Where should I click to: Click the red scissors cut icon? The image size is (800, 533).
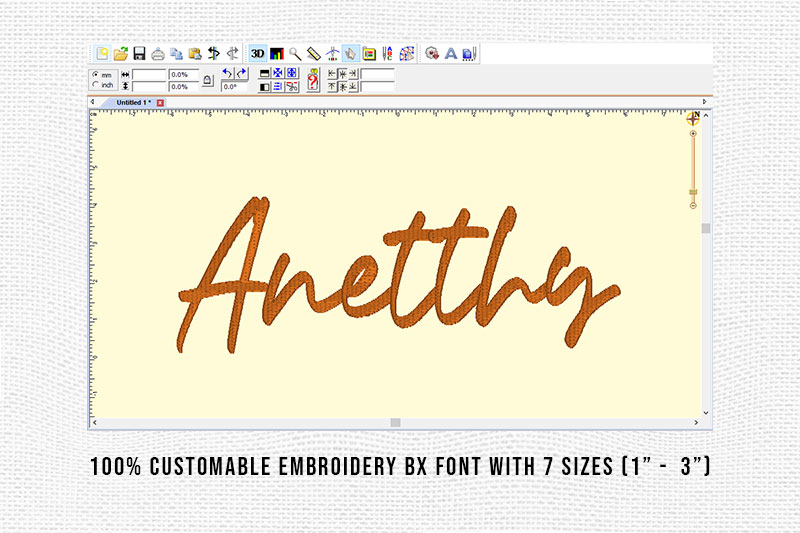[291, 87]
